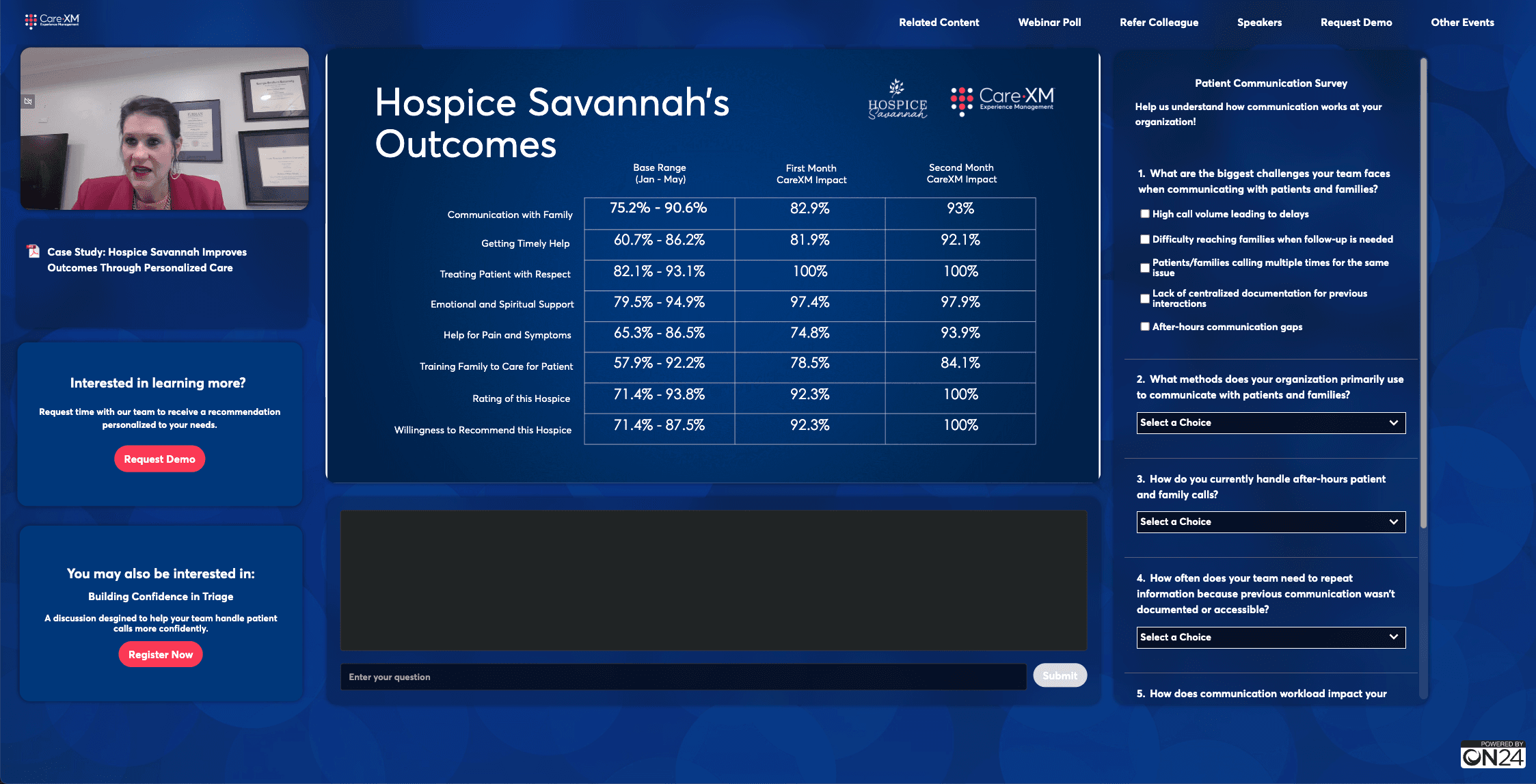The image size is (1536, 784).
Task: Open Other Events menu item
Action: [x=1462, y=23]
